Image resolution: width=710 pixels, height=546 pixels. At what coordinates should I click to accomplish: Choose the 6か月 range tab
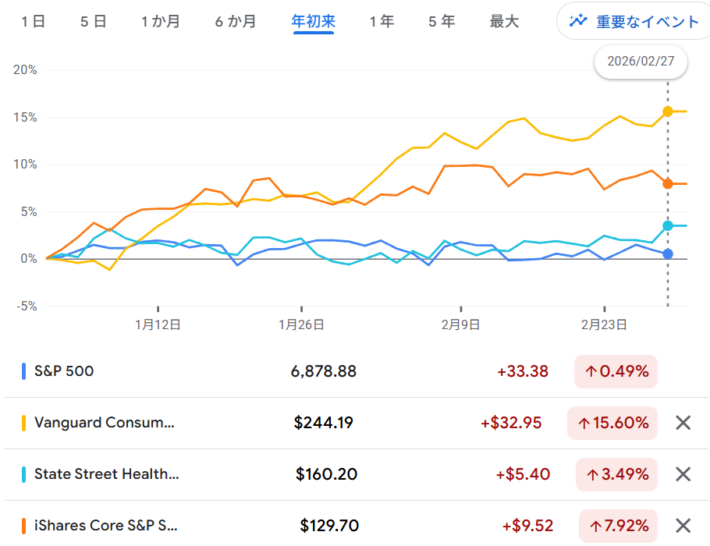coord(235,21)
